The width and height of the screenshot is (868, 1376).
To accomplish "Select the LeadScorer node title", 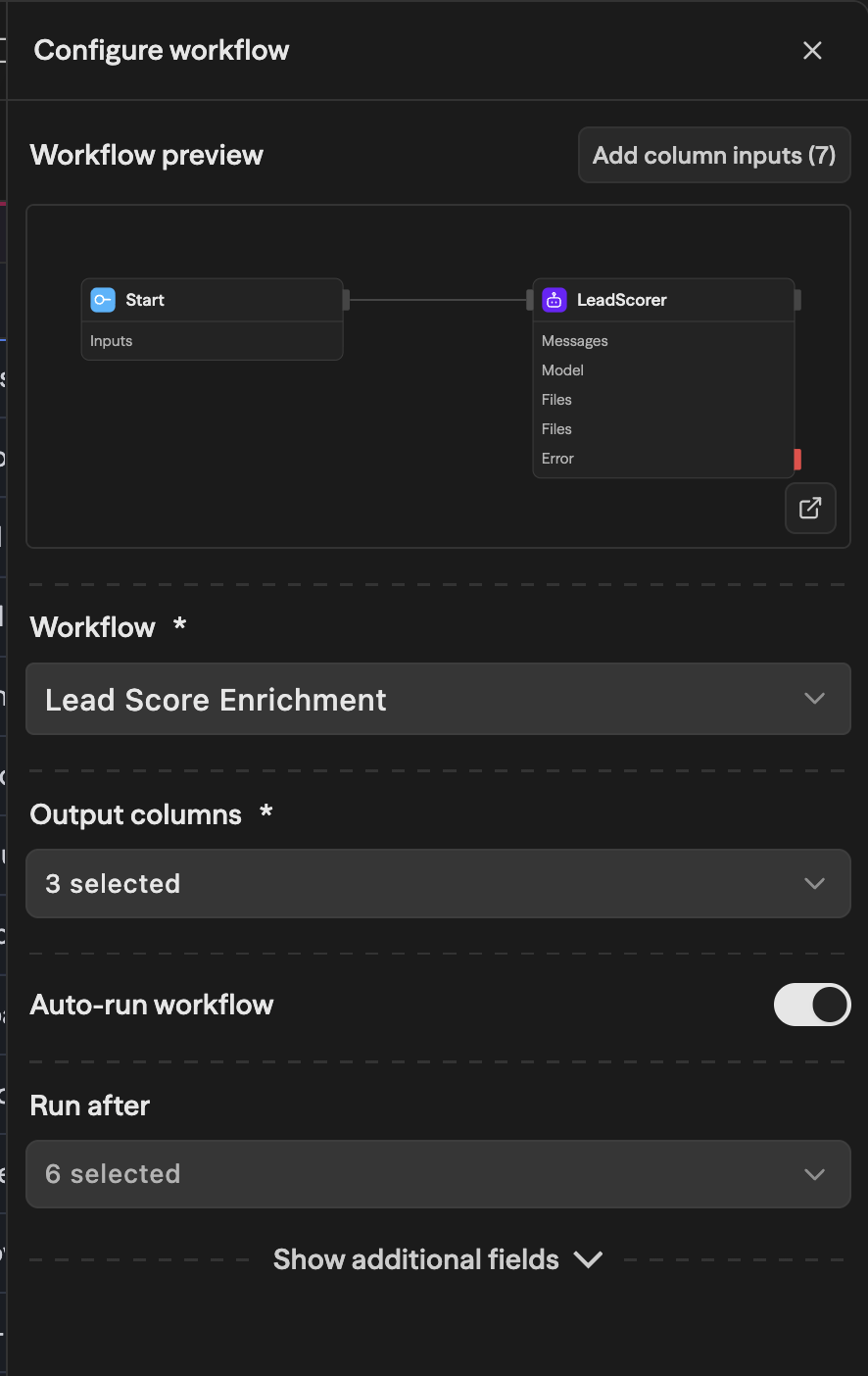I will click(x=622, y=300).
